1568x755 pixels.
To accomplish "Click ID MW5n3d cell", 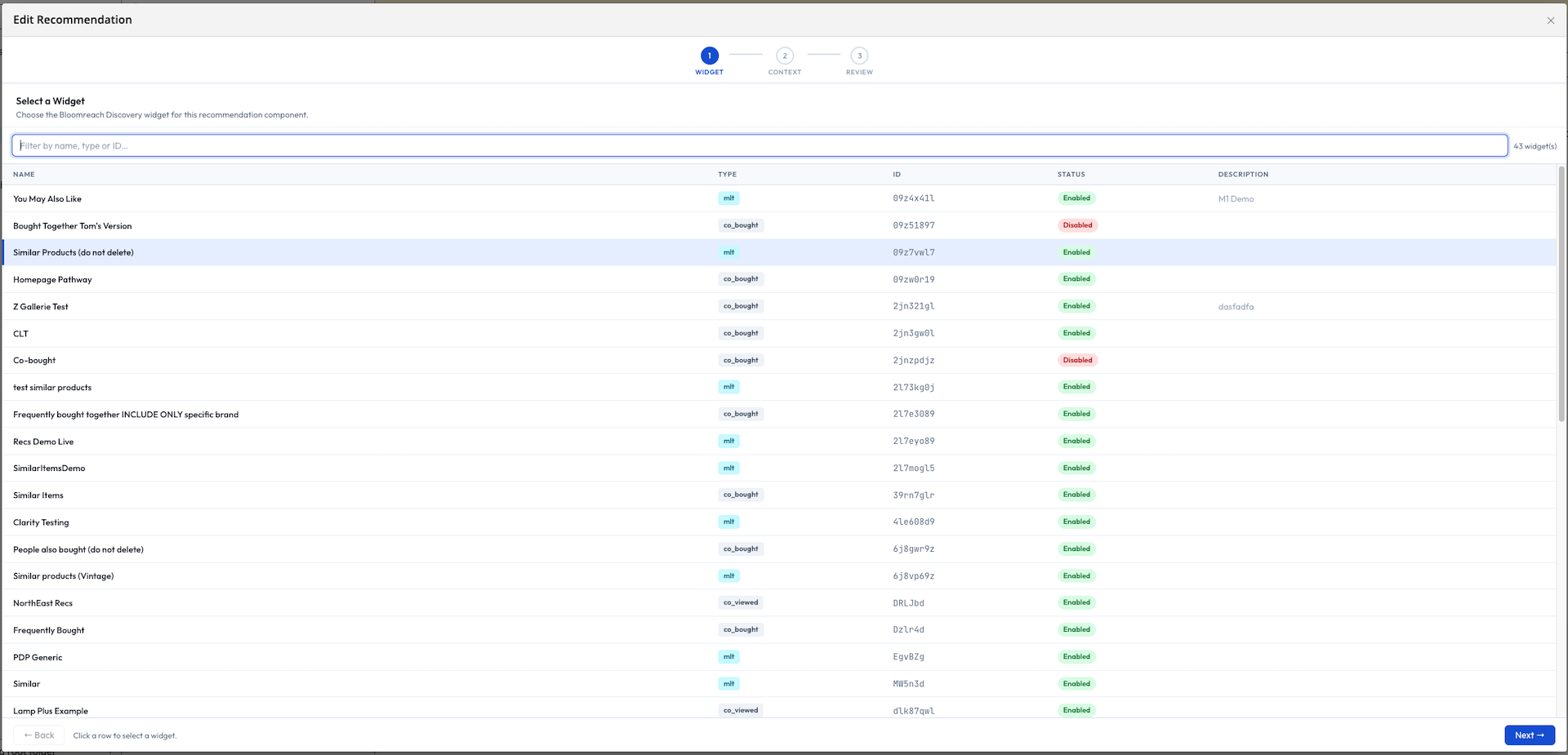I will [908, 683].
